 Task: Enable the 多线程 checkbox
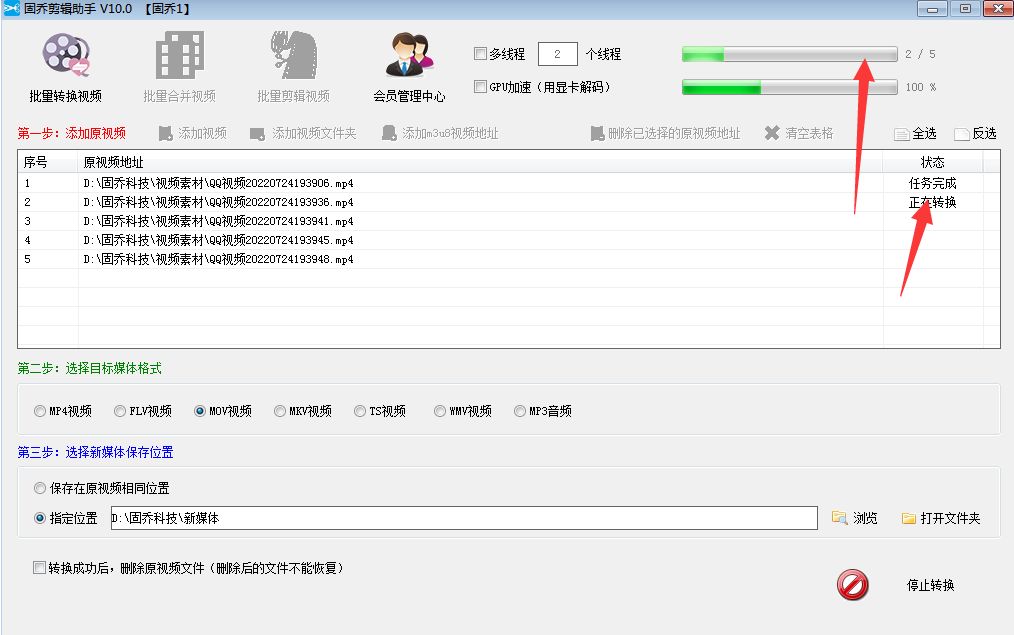coord(480,54)
